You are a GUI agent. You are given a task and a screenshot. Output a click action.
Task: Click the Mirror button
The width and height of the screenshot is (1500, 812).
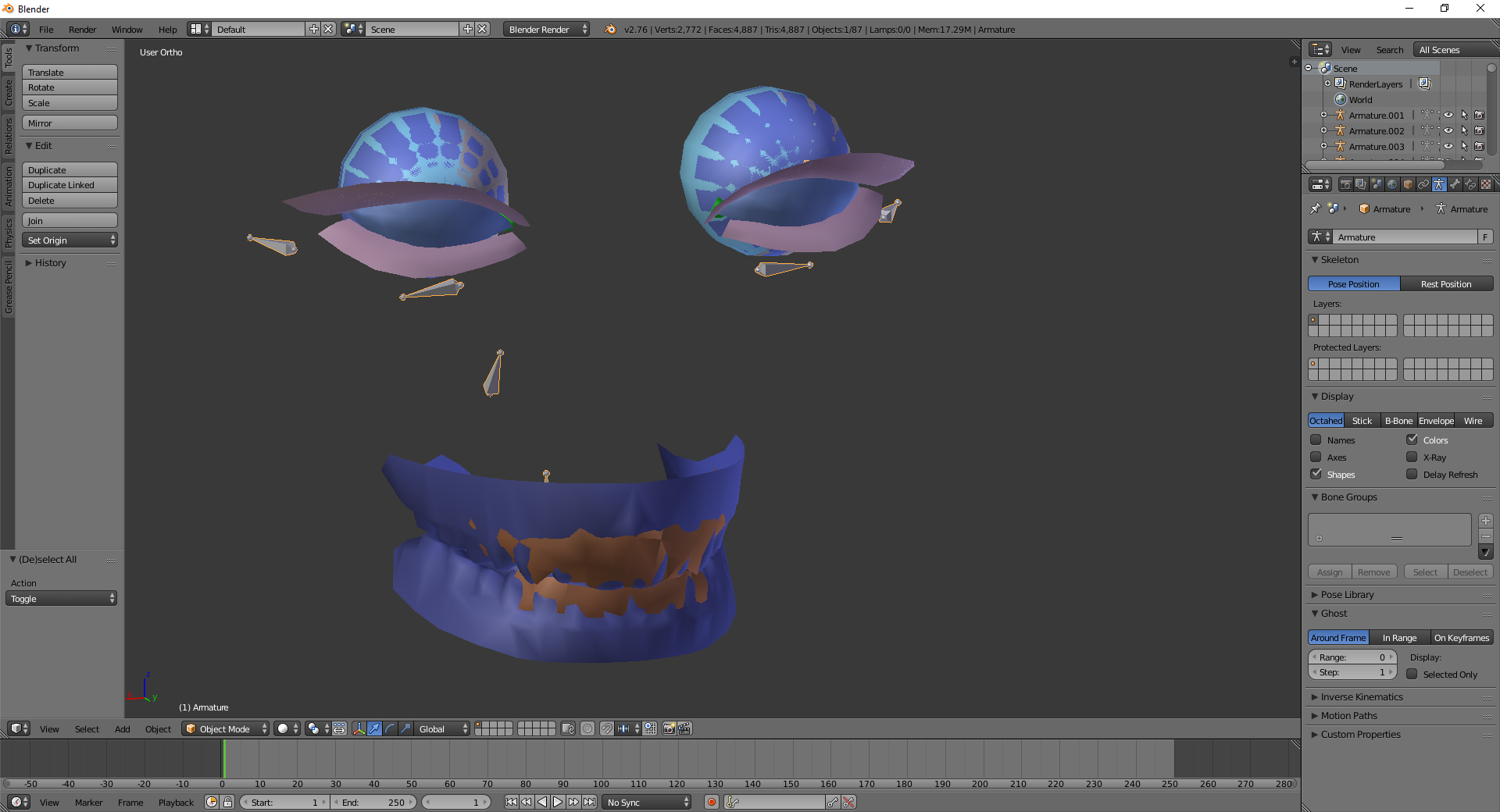[70, 123]
